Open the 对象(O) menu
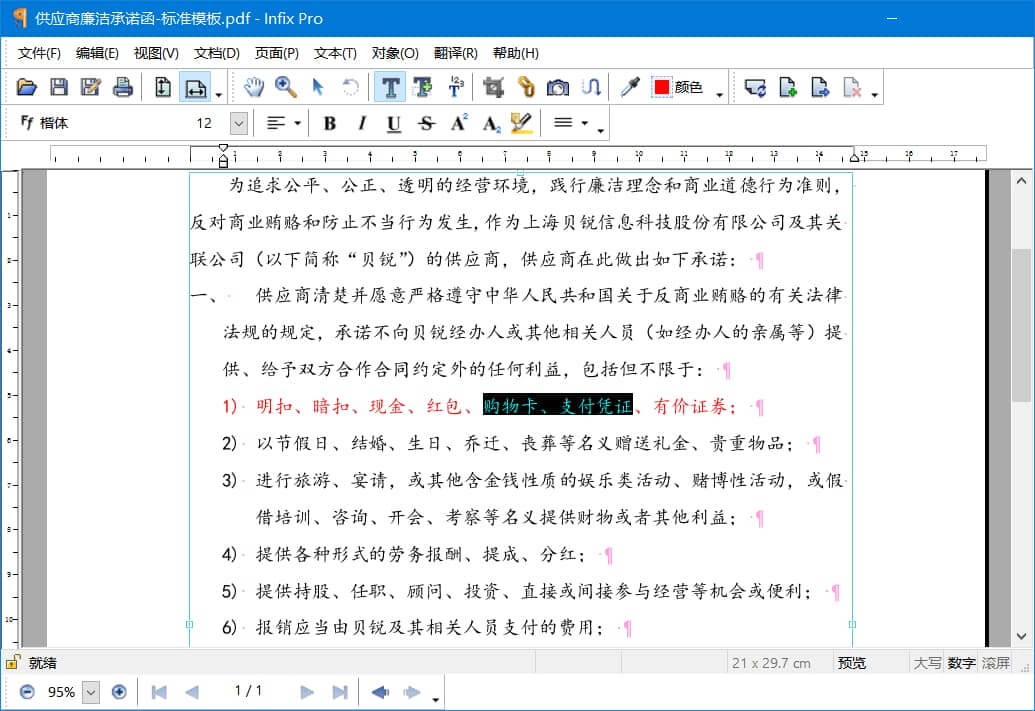 tap(394, 53)
